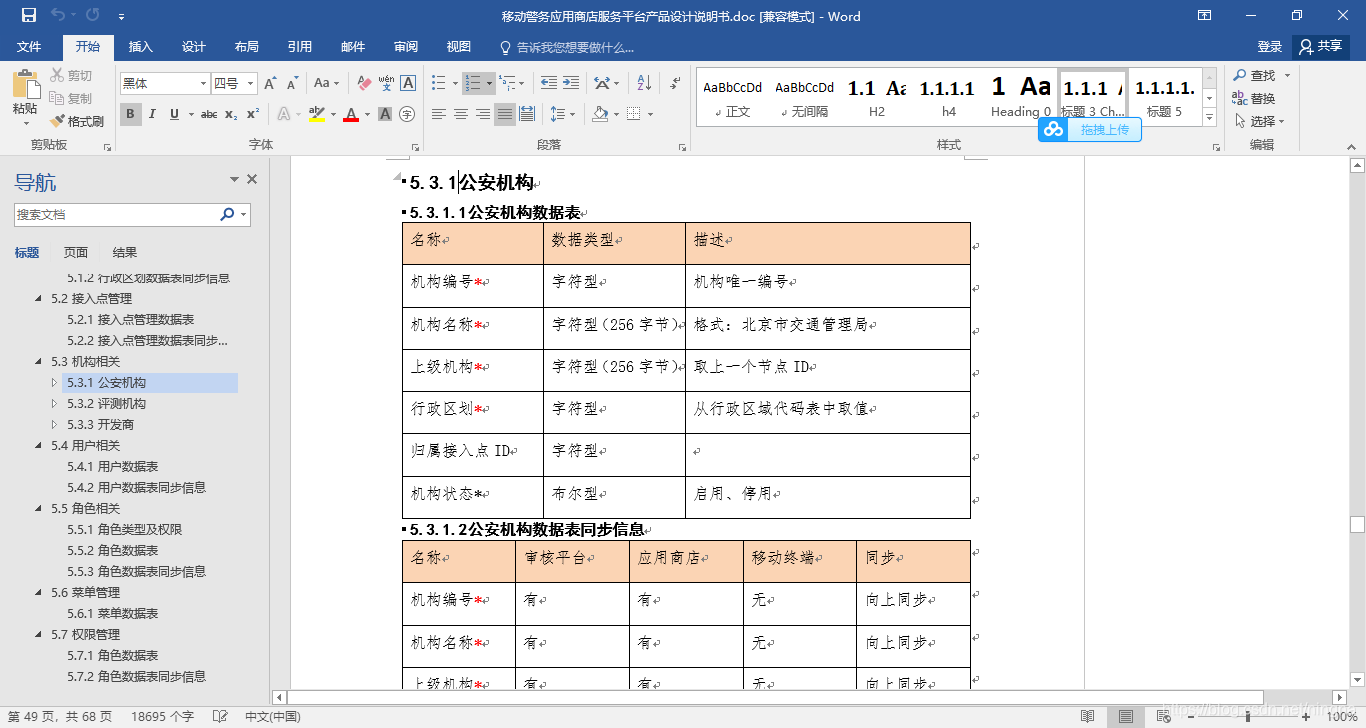Toggle Bold formatting button
The image size is (1366, 728).
pos(130,114)
